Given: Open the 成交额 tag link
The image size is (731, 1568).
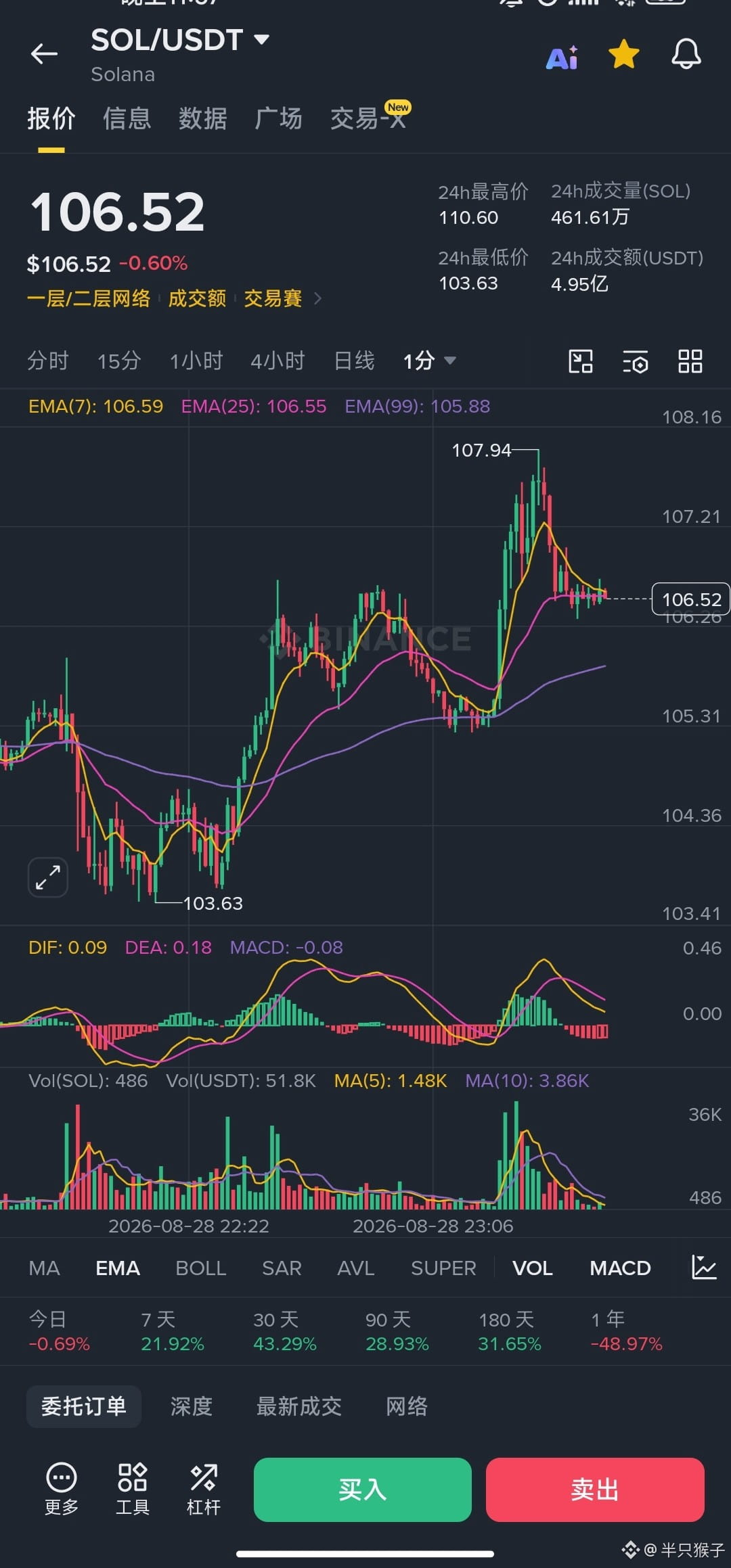Looking at the screenshot, I should [x=197, y=298].
